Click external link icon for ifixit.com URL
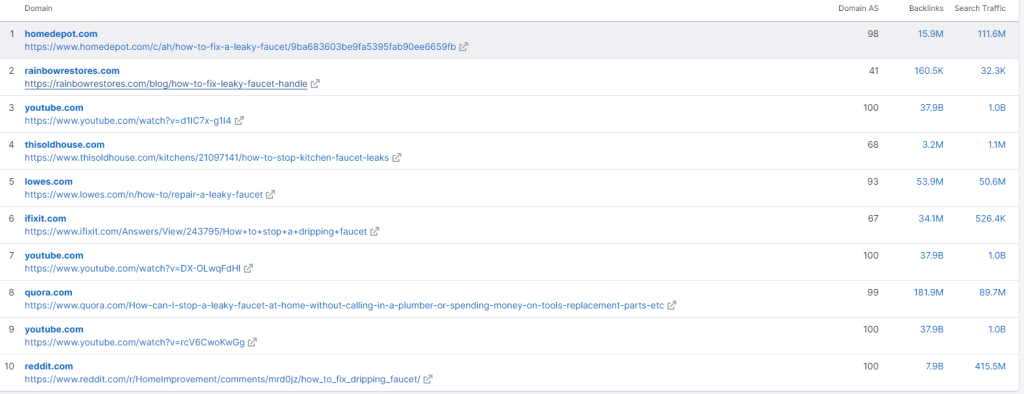 coord(375,231)
